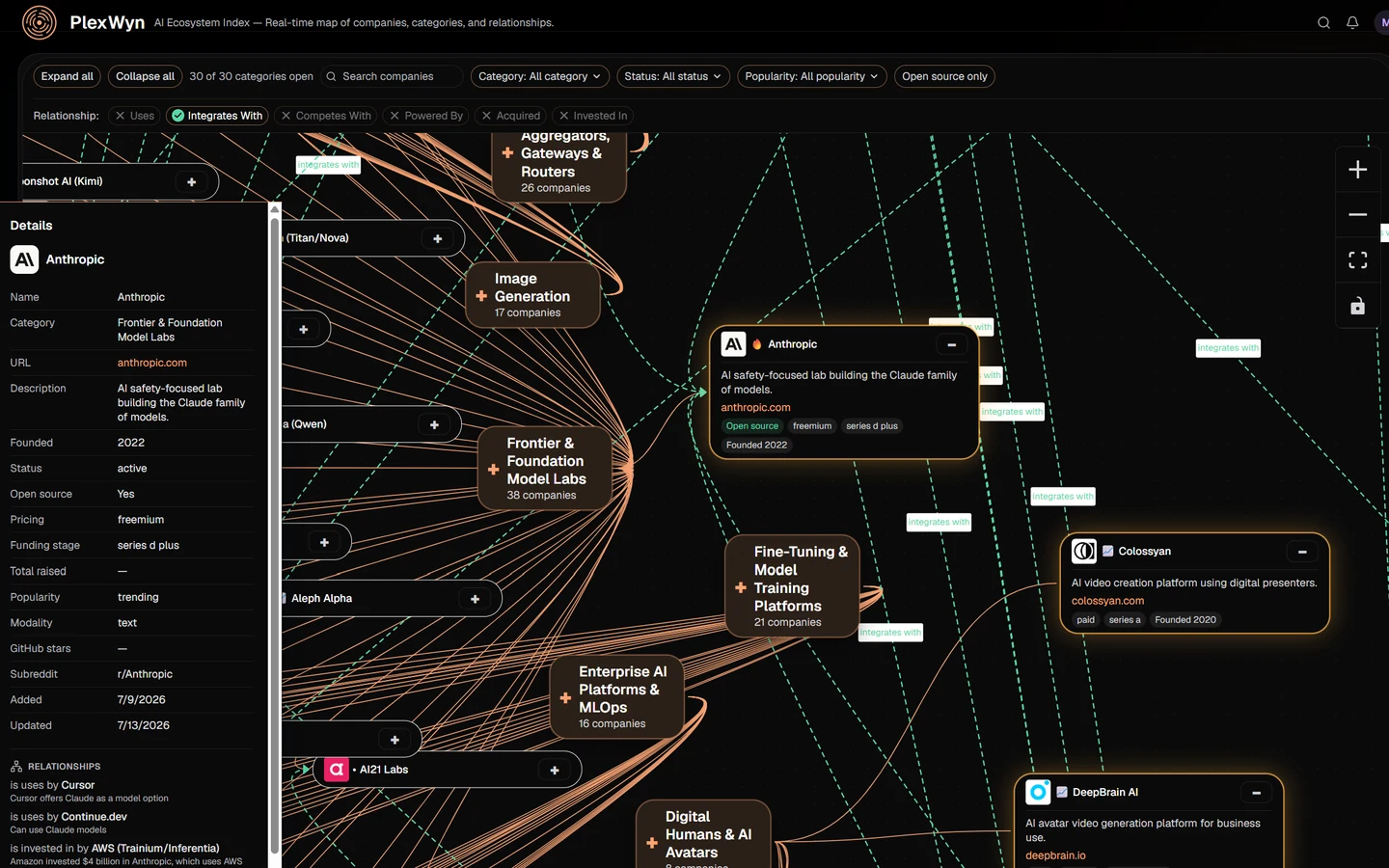The height and width of the screenshot is (868, 1389).
Task: Click the 30 of 30 categories open text
Action: pos(251,76)
